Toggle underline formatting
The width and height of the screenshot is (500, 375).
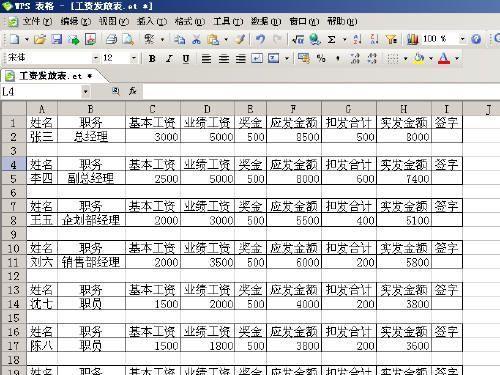coord(186,59)
